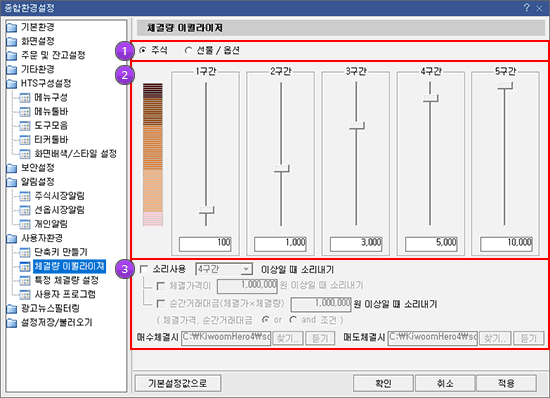Click the 3구간 slider handle

pos(357,125)
